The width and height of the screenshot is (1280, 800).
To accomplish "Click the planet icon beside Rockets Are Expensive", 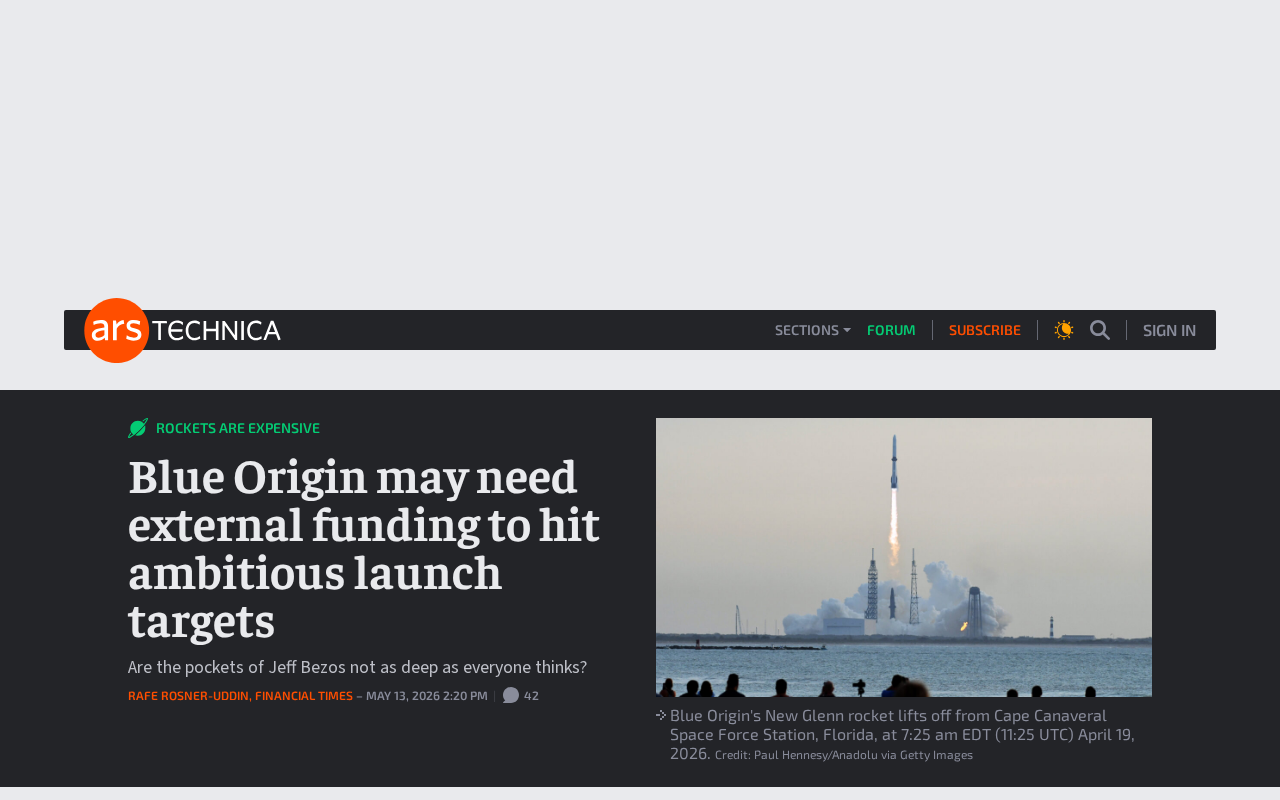I will point(138,428).
